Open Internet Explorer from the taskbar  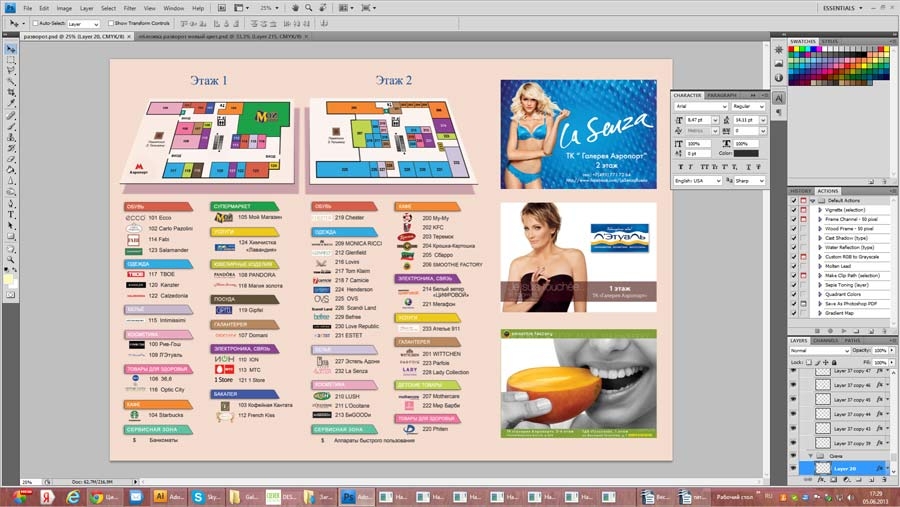[72, 497]
